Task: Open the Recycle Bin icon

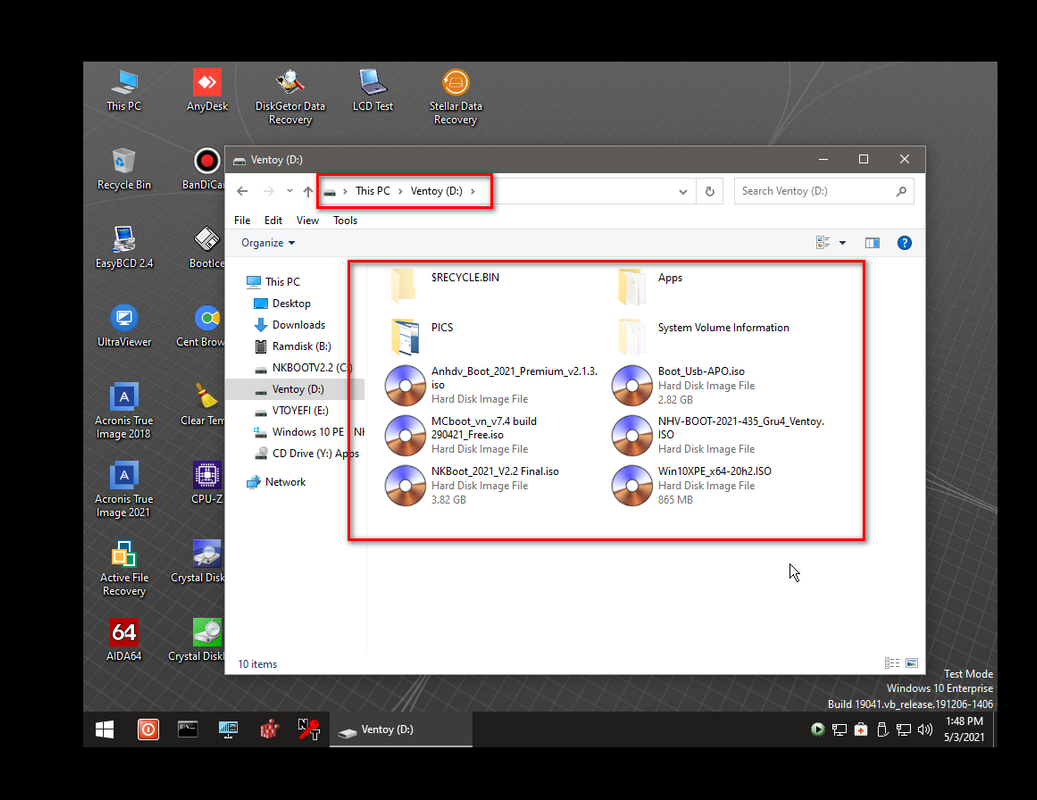Action: click(124, 169)
